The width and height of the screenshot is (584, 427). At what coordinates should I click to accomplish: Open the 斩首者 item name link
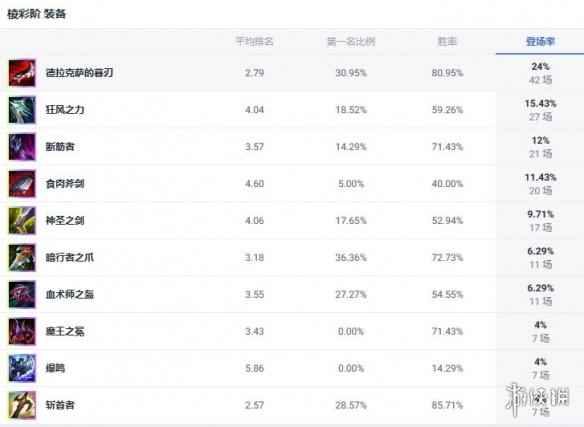click(60, 405)
